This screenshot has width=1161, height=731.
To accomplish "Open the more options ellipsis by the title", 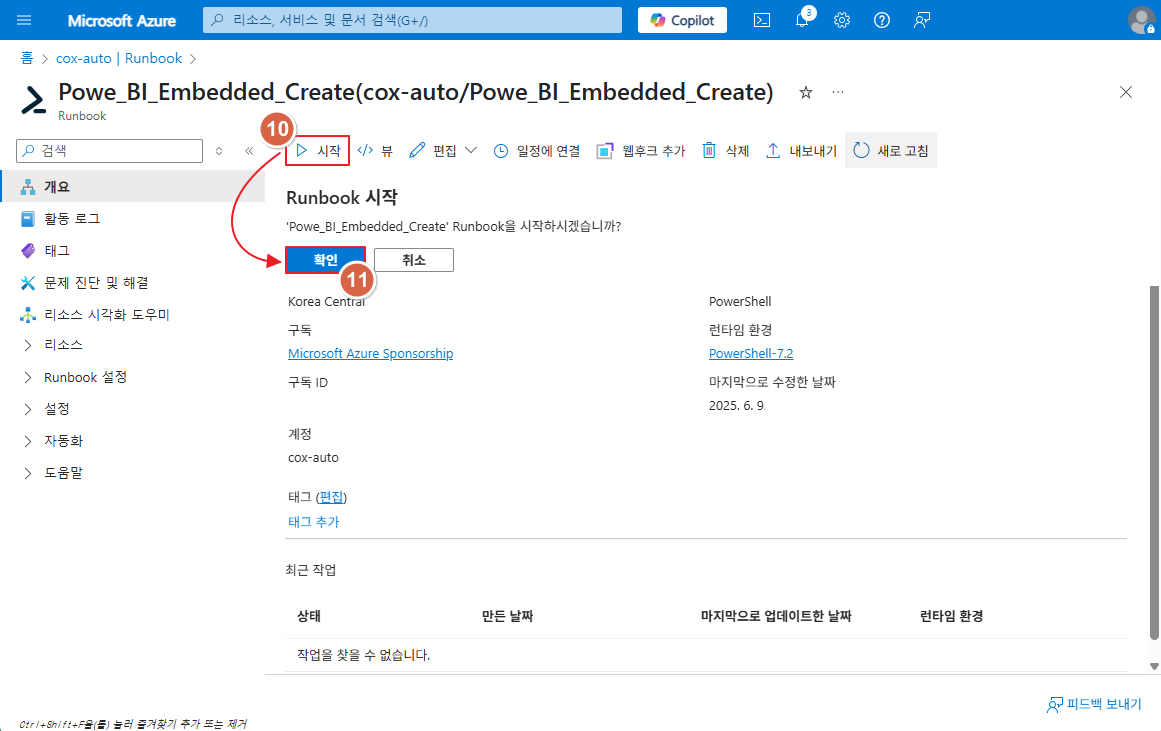I will coord(837,92).
